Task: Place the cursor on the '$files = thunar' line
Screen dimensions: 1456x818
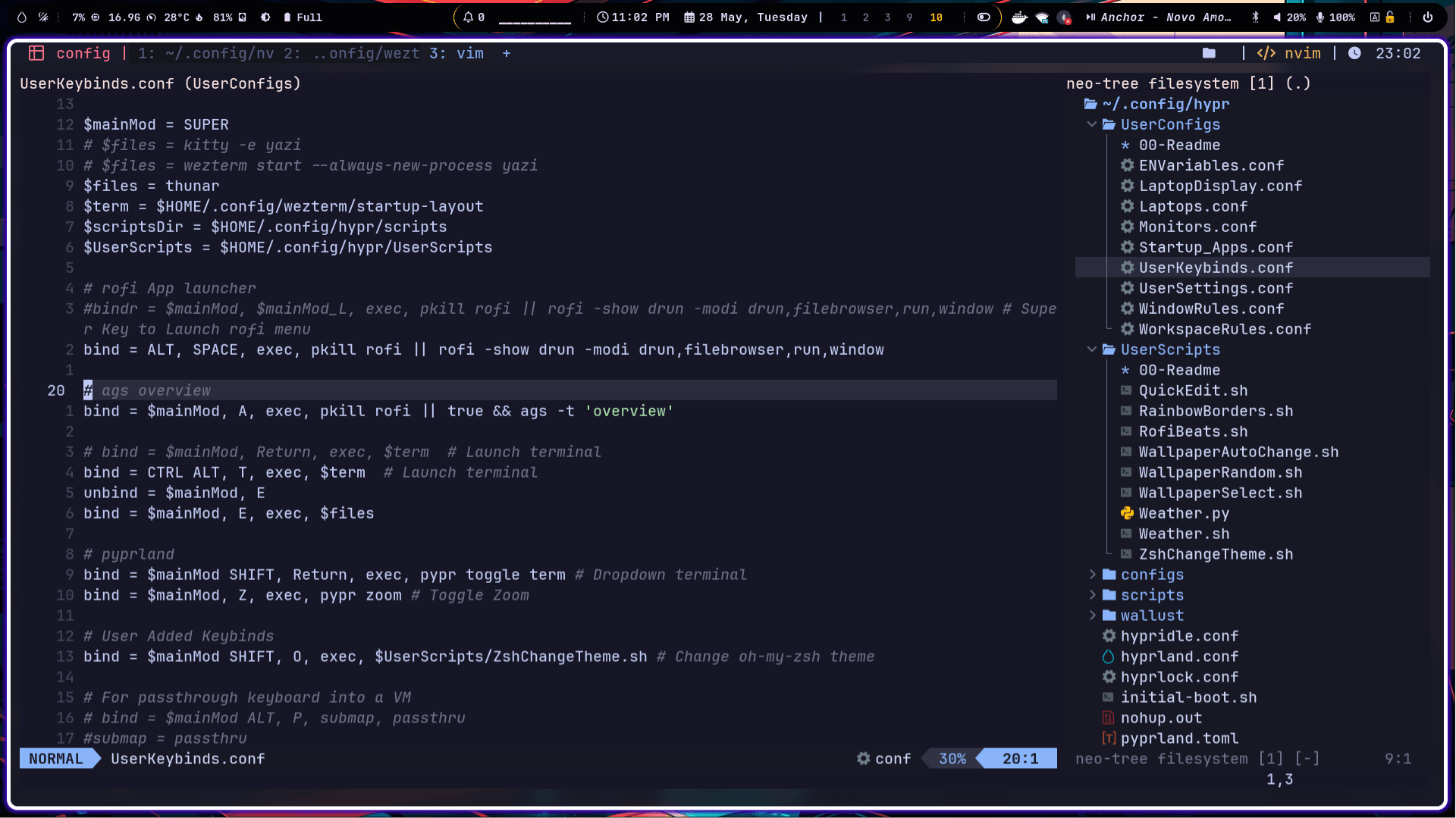Action: pyautogui.click(x=151, y=186)
